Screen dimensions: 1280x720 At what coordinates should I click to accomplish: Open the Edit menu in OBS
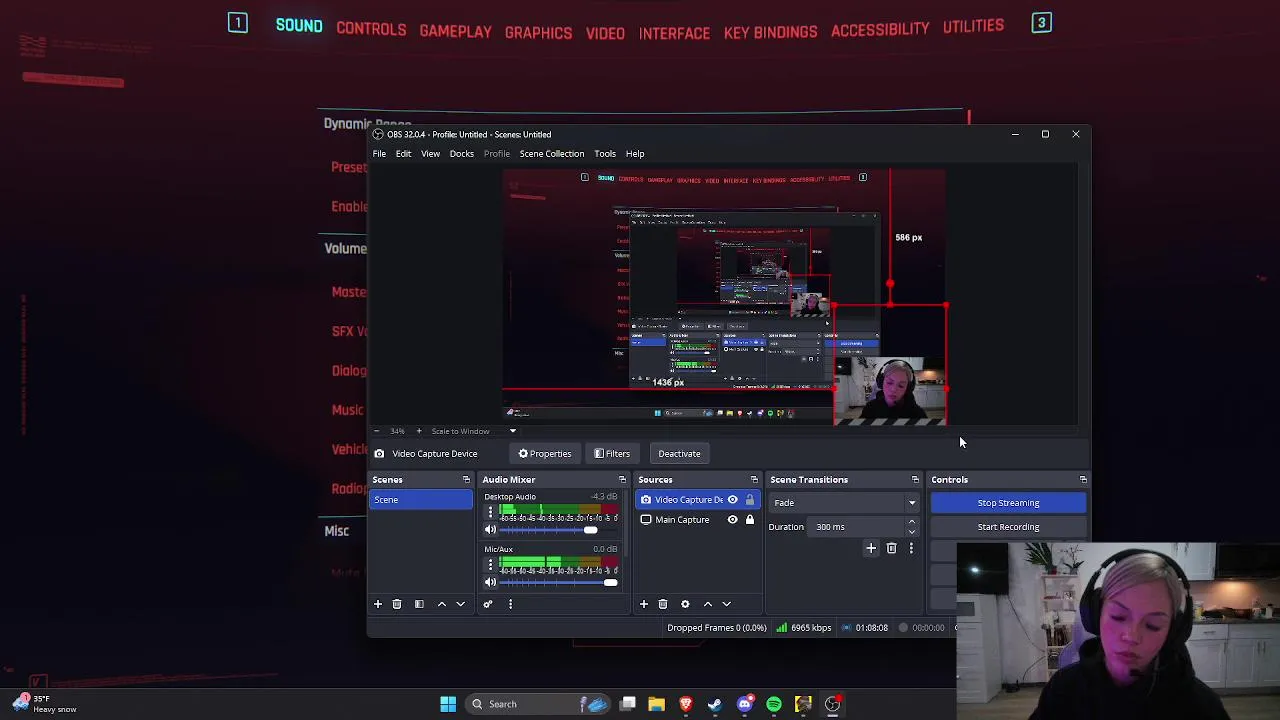[403, 154]
